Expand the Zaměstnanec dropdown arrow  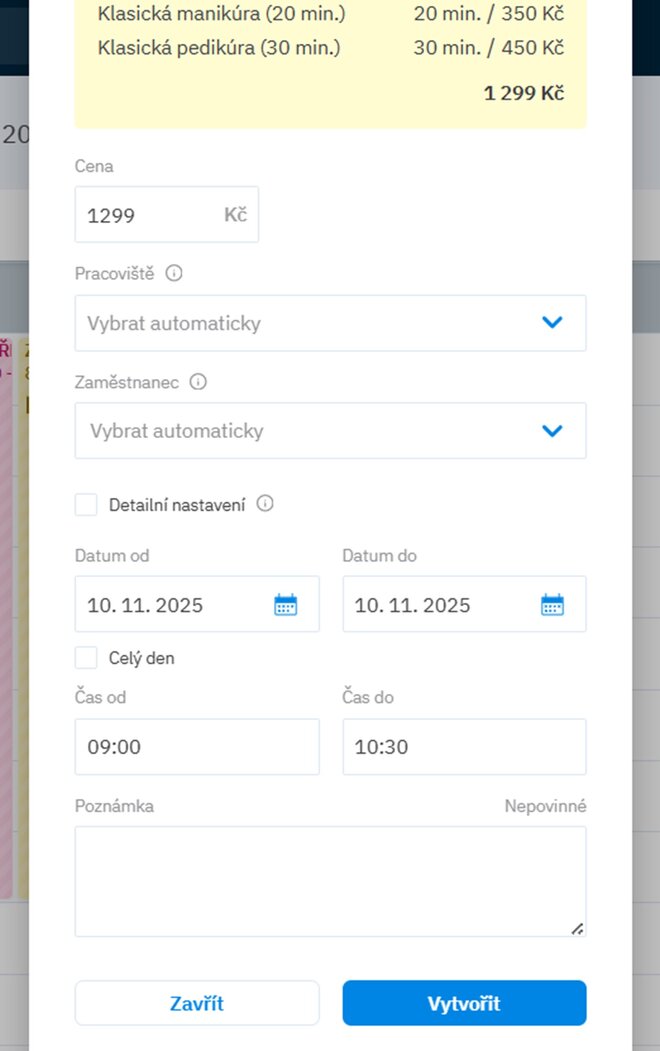point(552,431)
